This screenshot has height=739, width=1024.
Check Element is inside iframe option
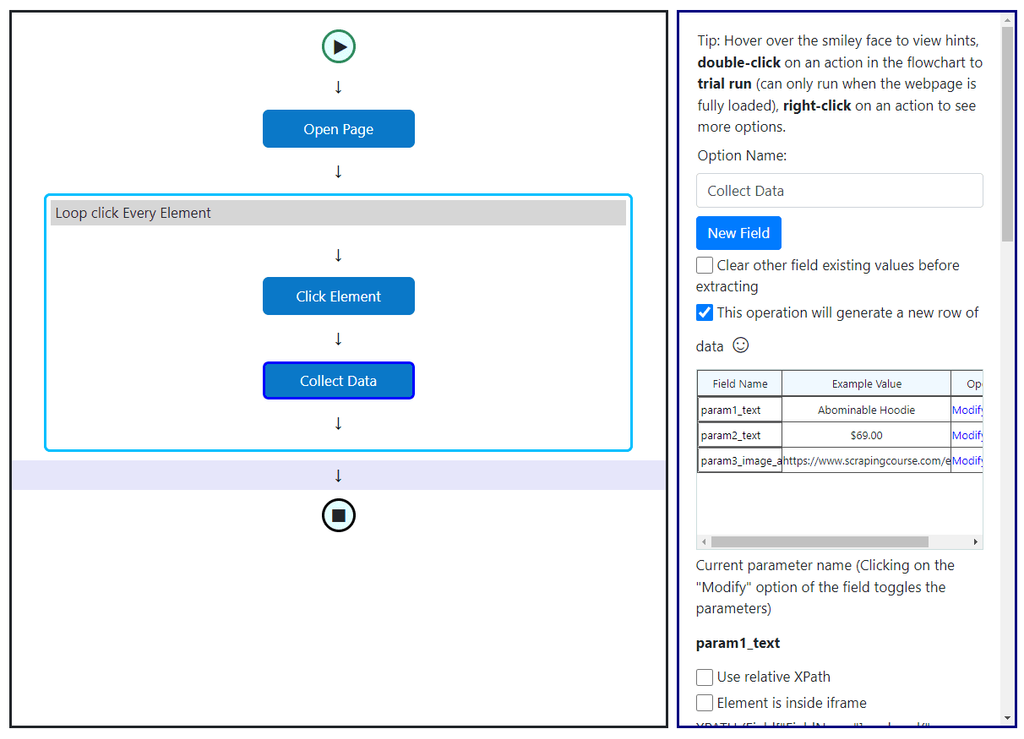pos(705,703)
